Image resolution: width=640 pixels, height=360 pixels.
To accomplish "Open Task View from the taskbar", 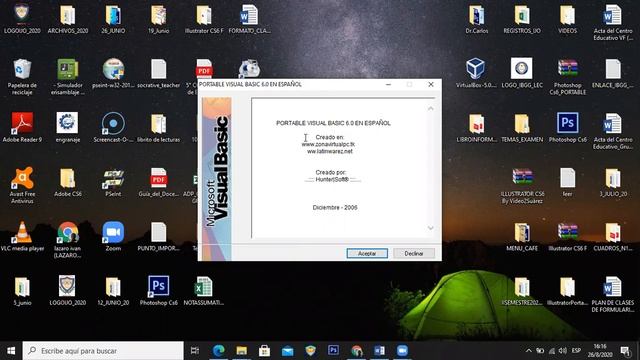I will [x=195, y=351].
